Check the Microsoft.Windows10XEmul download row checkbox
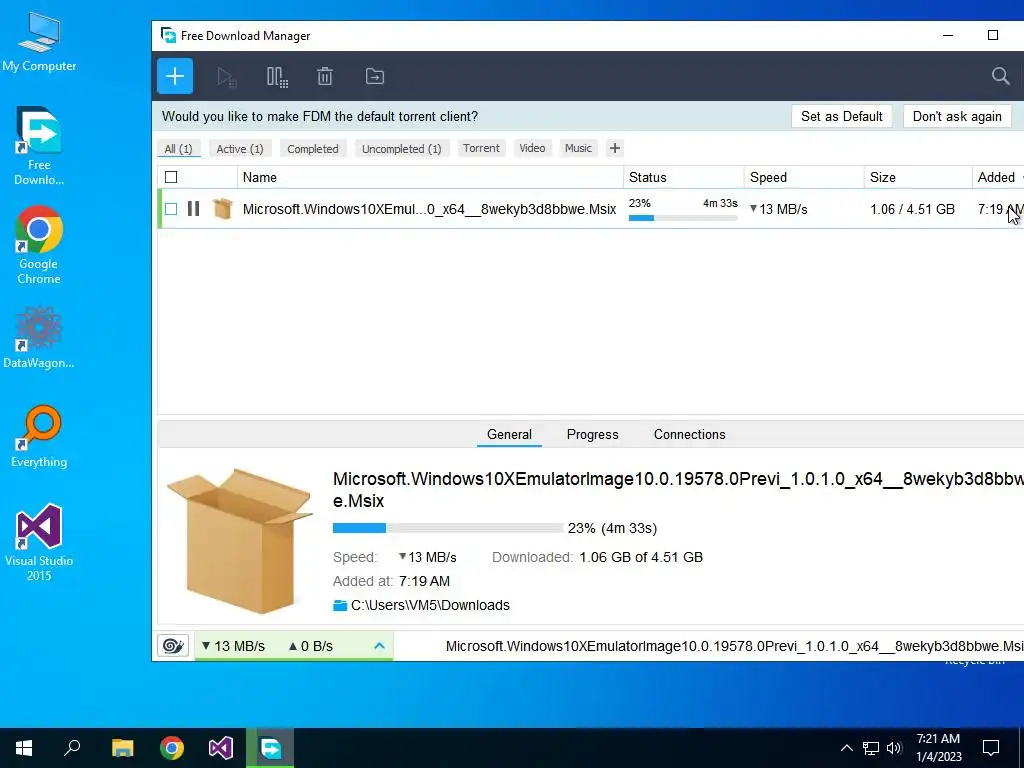This screenshot has width=1024, height=768. pos(171,209)
